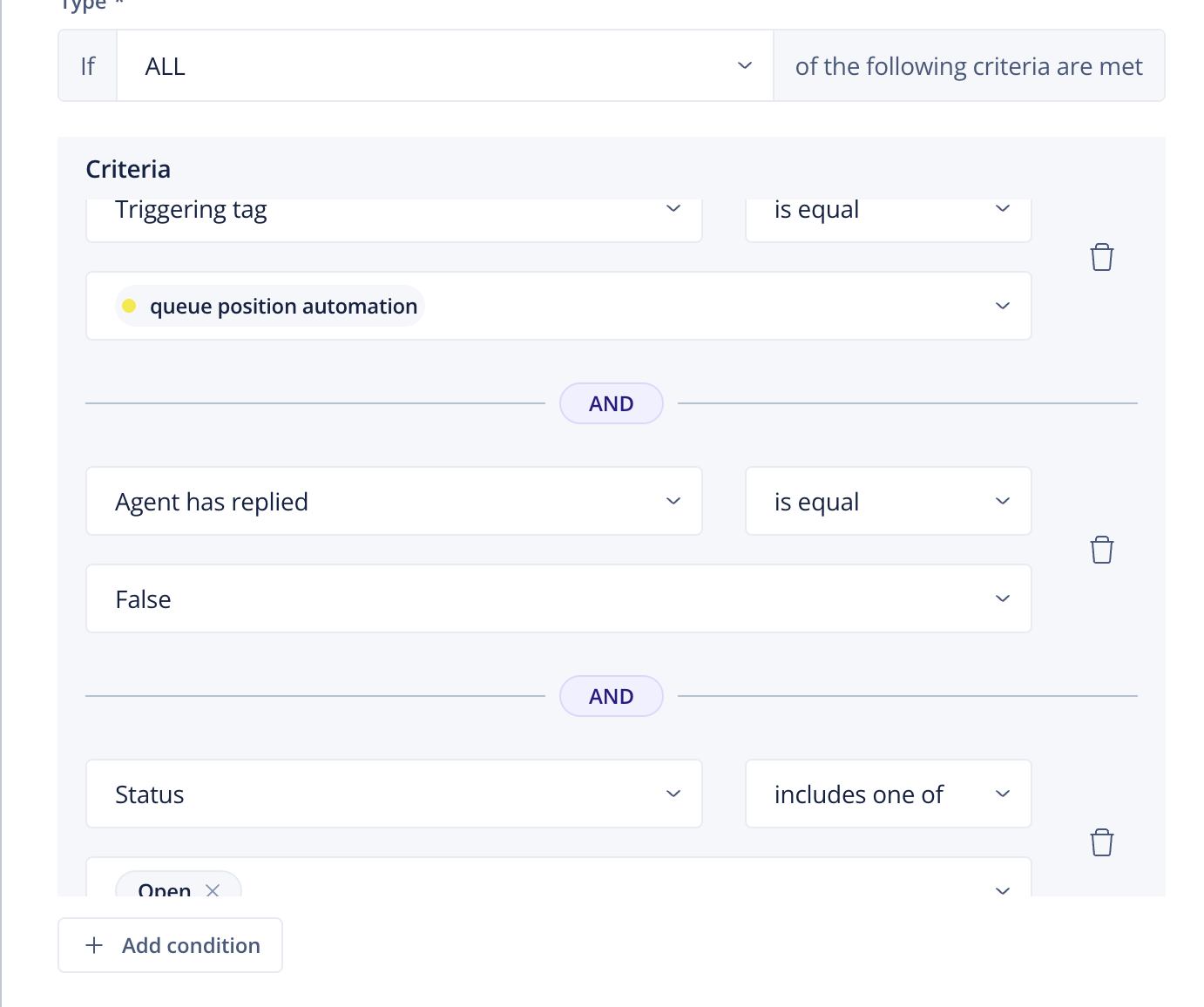Click the plus icon in Add condition
This screenshot has height=1007, width=1204.
94,945
